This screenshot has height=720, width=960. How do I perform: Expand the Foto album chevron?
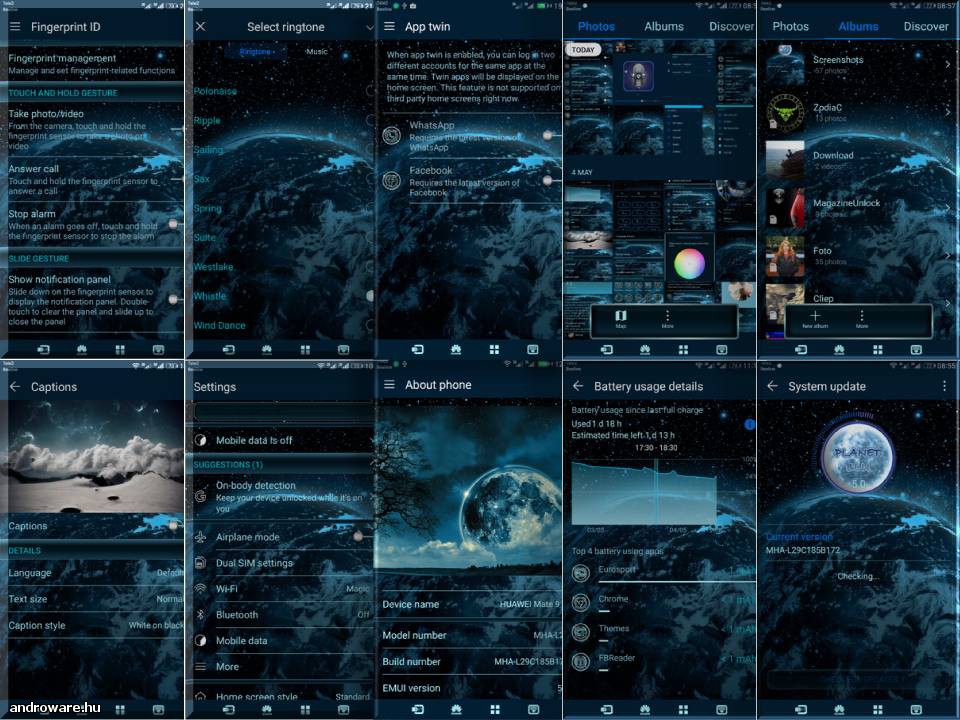click(x=947, y=255)
